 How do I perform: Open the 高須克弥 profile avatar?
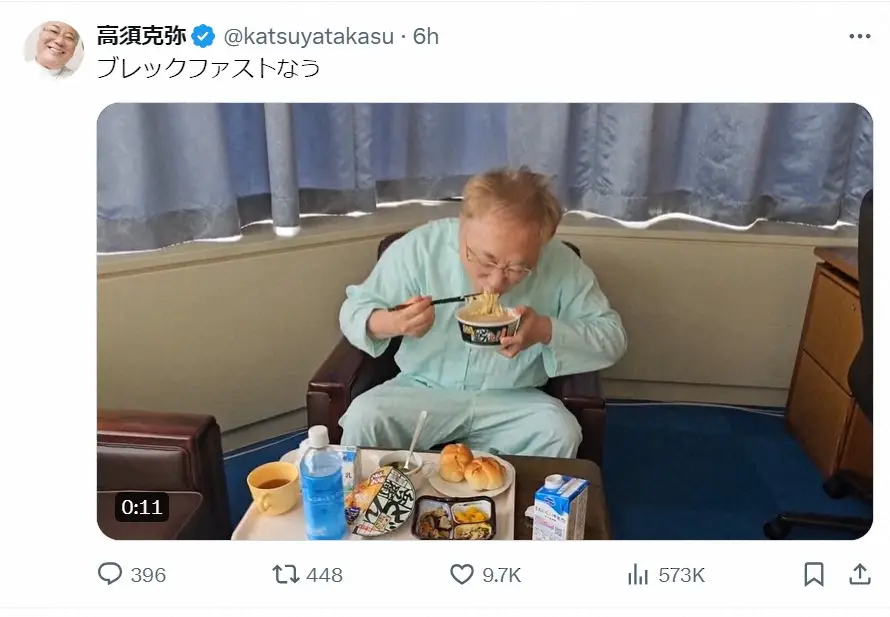[x=54, y=49]
